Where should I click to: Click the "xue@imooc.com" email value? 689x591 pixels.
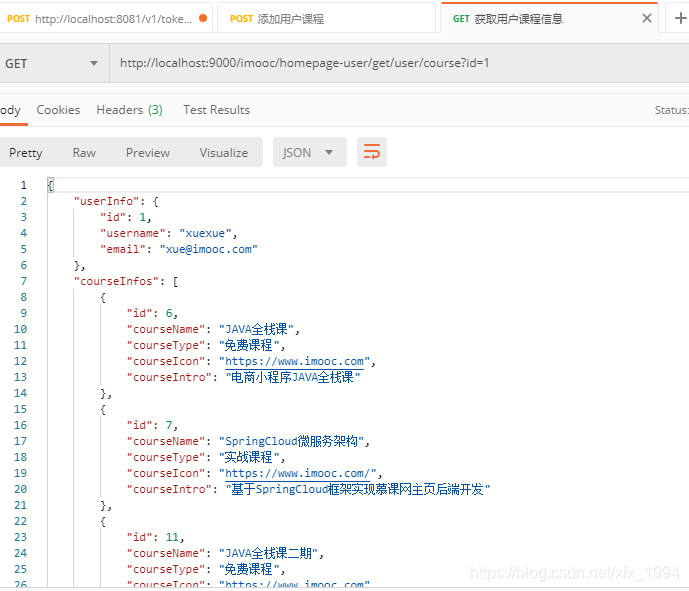[208, 249]
